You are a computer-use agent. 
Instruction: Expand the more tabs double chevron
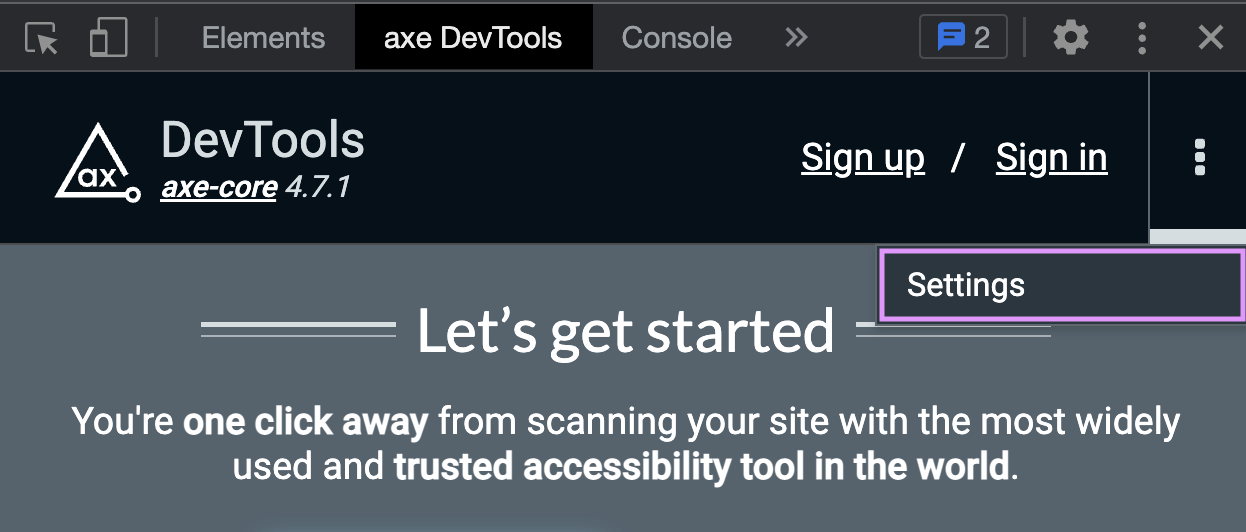coord(796,39)
